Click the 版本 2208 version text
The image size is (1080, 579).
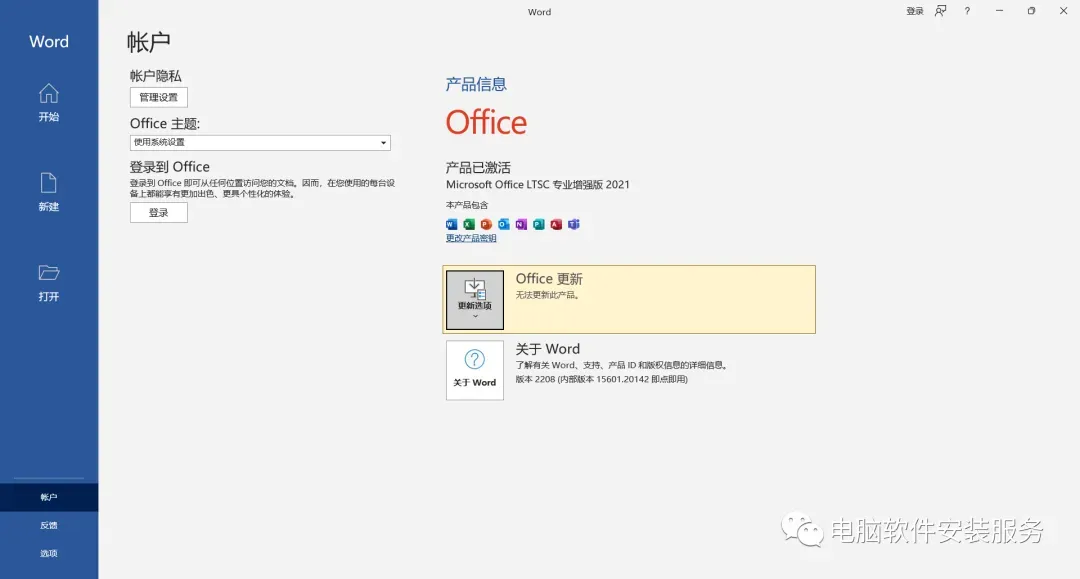pyautogui.click(x=601, y=379)
